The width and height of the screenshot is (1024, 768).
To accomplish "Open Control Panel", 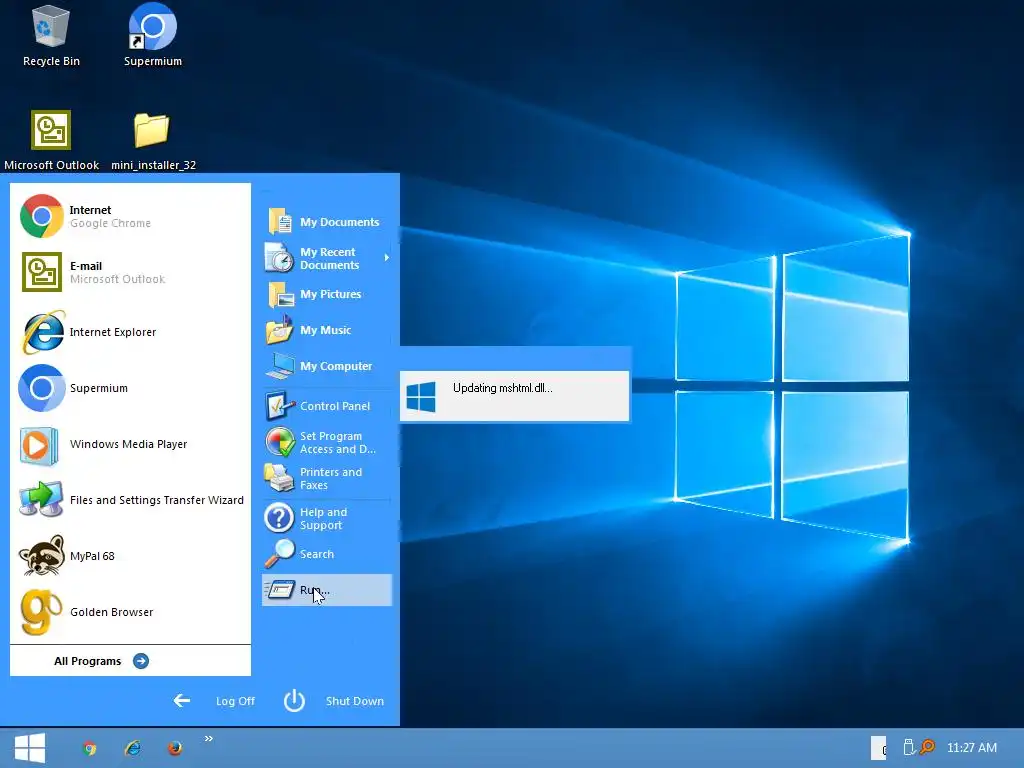I will [x=327, y=406].
